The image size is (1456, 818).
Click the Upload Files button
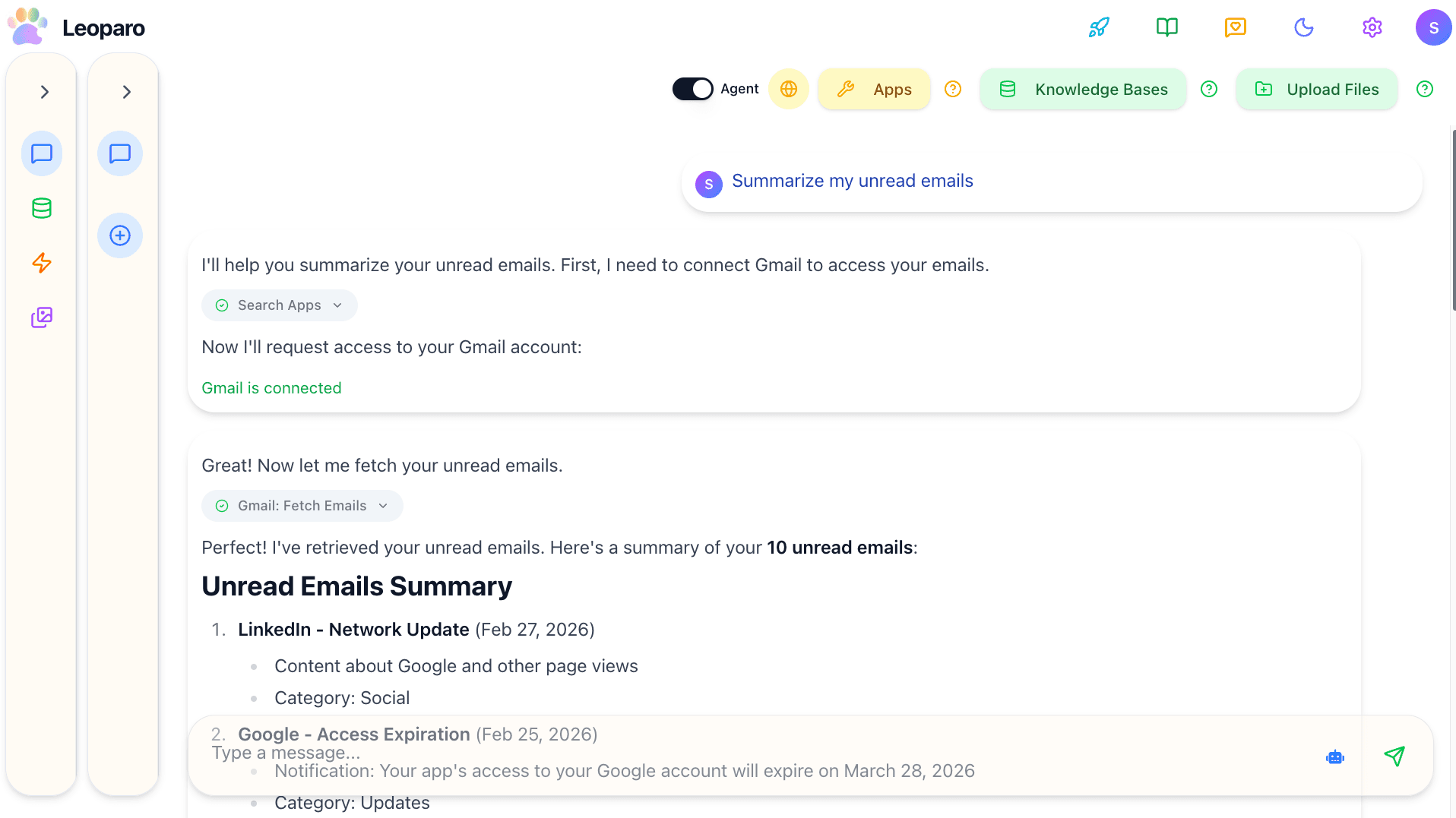1317,89
